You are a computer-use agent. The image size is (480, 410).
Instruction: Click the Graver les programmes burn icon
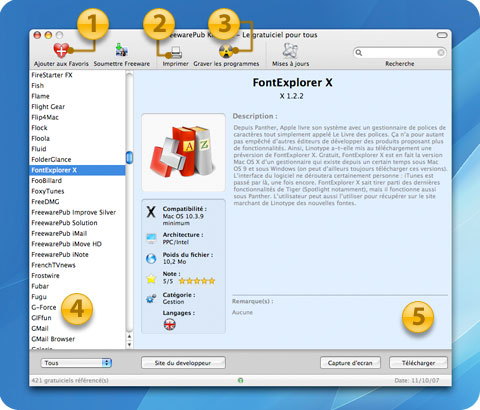[x=226, y=51]
